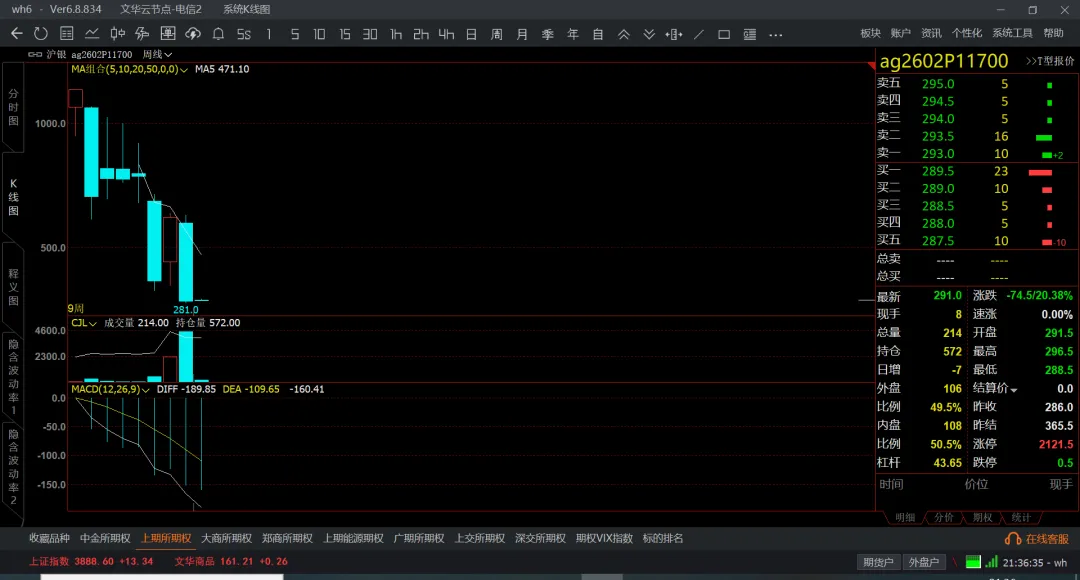
Task: Open the 系统工具 menu
Action: [x=1012, y=33]
